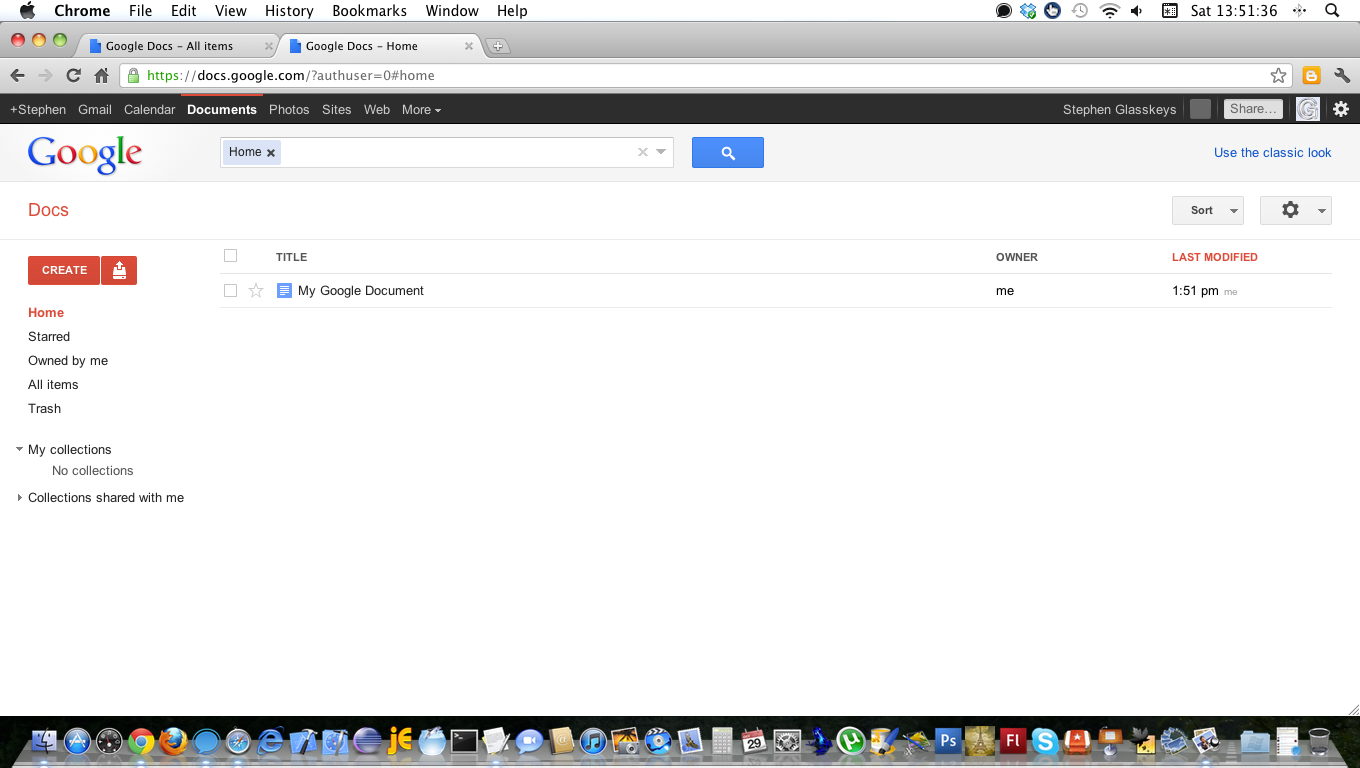Star the My Google Document item
The width and height of the screenshot is (1360, 768).
256,291
